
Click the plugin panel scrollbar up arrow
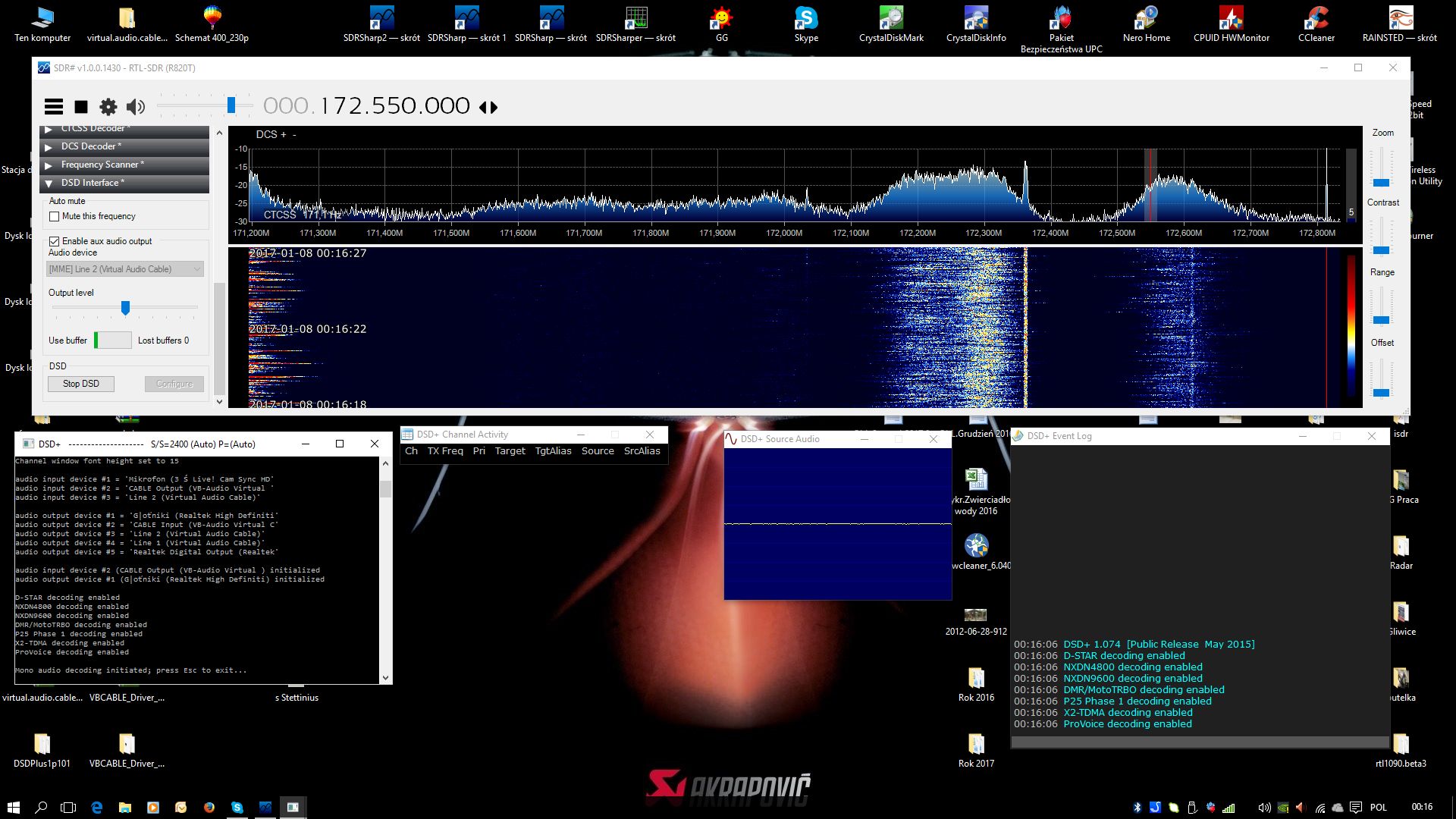coord(220,133)
